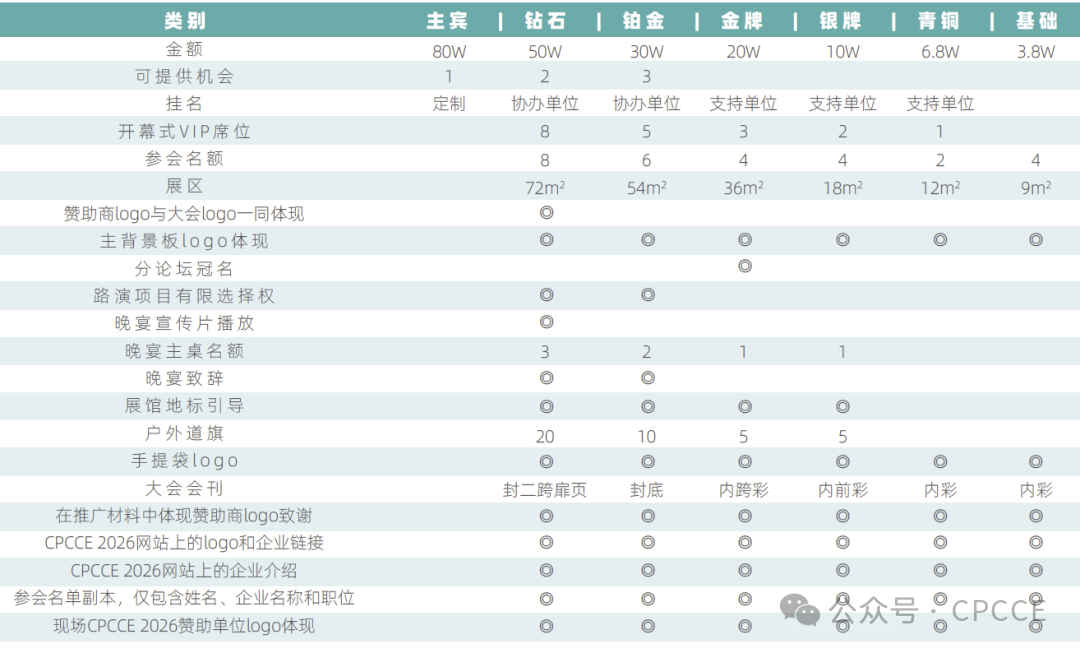Click the 手提袋logo row label
Viewport: 1080px width, 653px height.
point(184,461)
